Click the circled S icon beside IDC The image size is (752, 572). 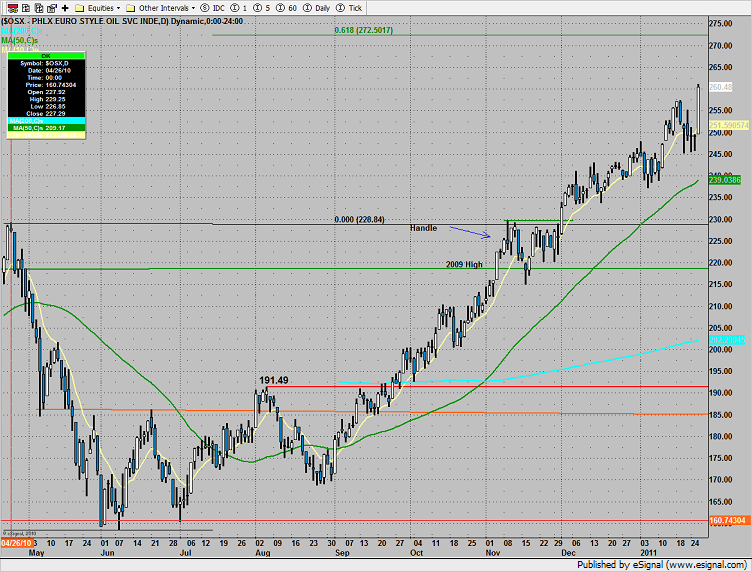pyautogui.click(x=206, y=7)
